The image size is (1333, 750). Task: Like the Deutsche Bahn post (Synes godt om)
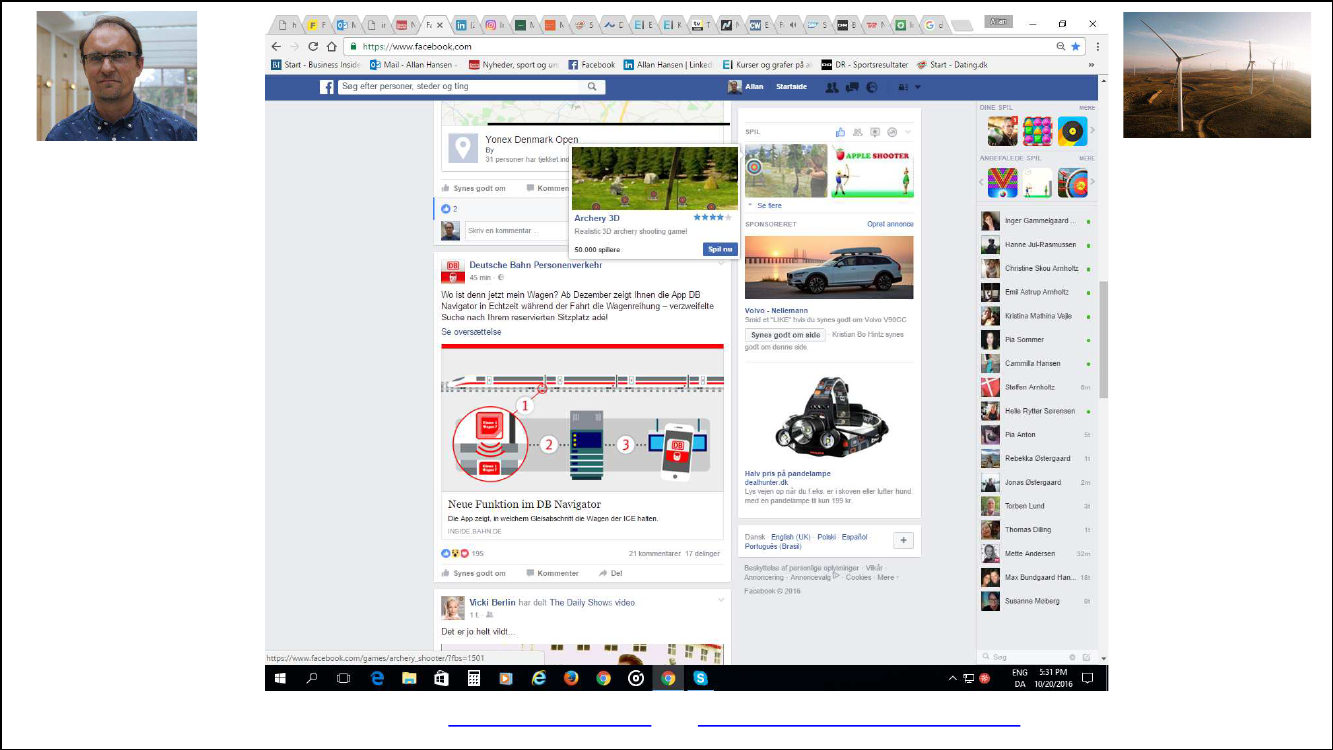(474, 573)
